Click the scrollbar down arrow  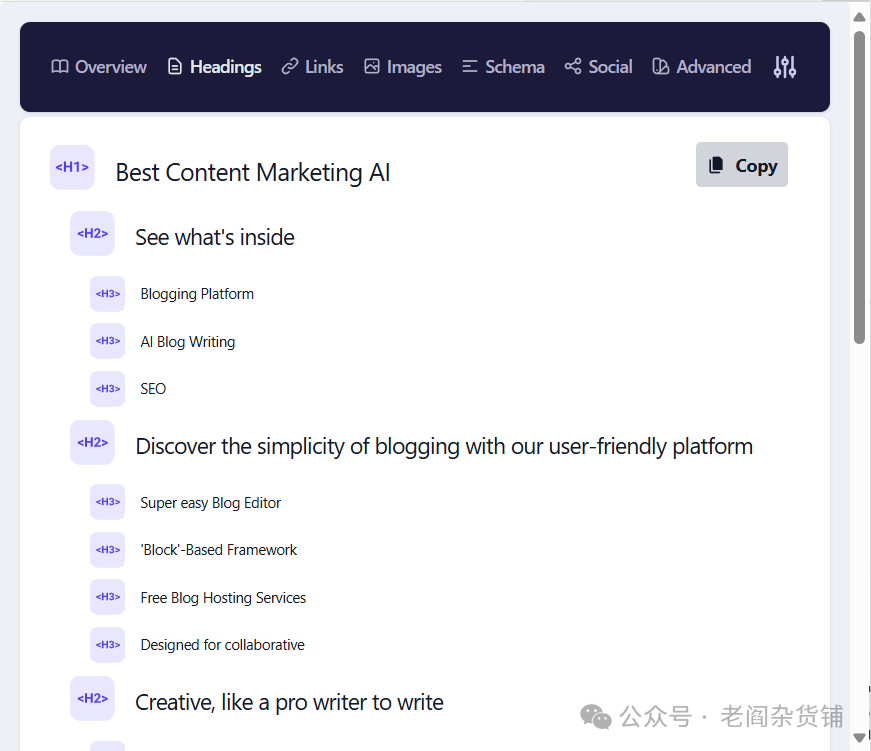pyautogui.click(x=859, y=737)
